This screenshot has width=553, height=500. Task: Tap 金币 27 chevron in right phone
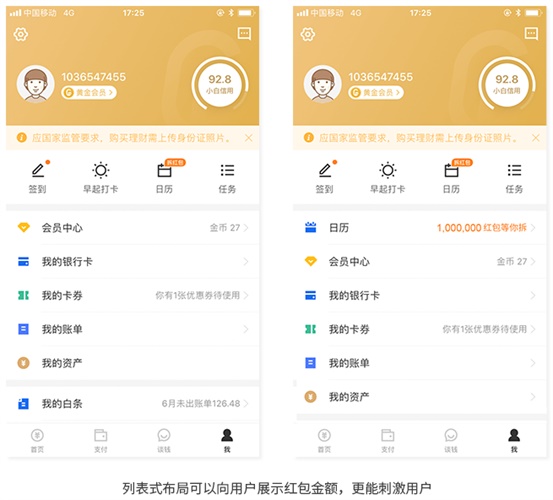tap(533, 262)
